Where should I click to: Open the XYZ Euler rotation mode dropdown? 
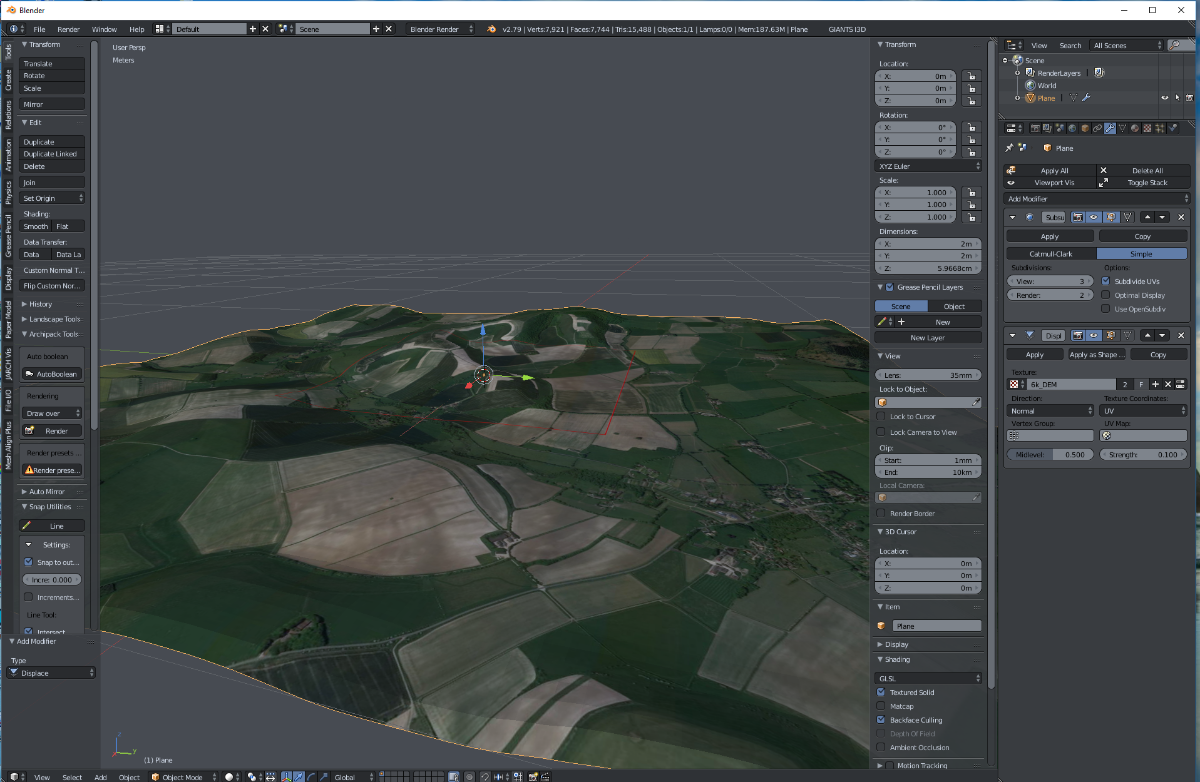tap(928, 166)
